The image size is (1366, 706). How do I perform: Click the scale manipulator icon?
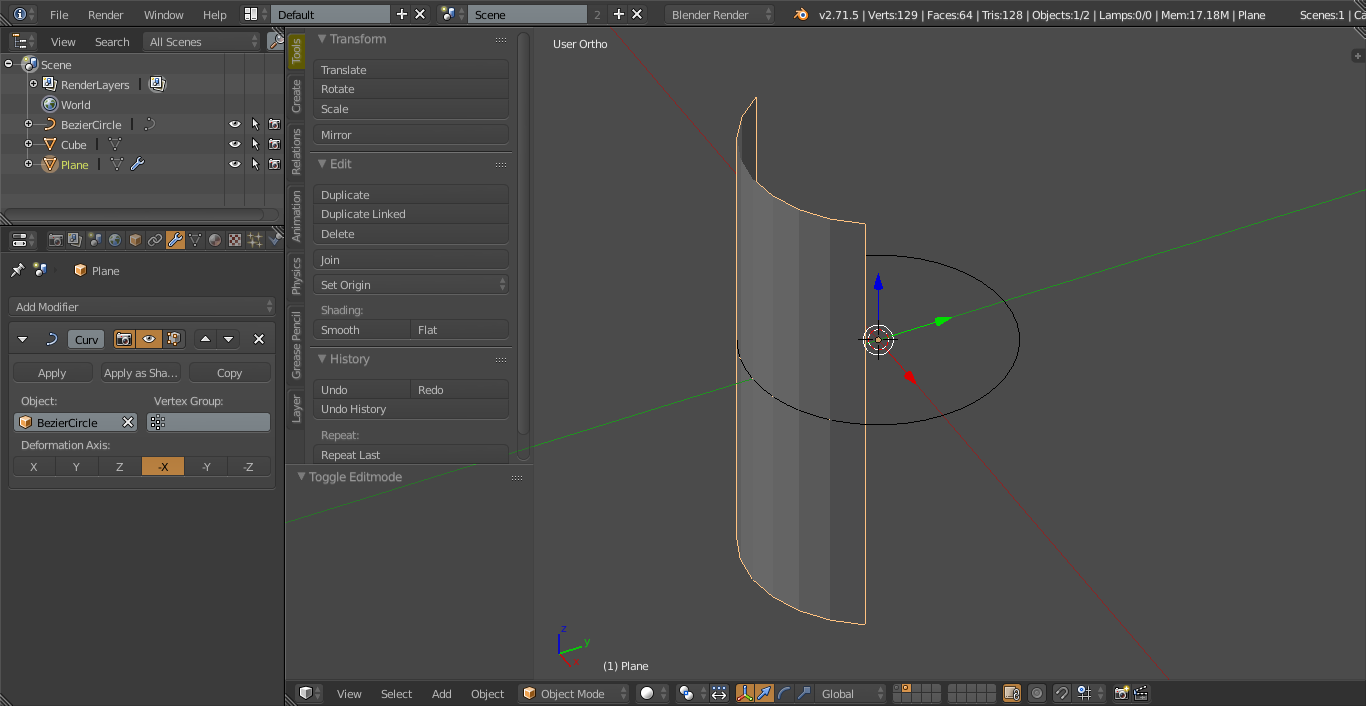click(803, 693)
